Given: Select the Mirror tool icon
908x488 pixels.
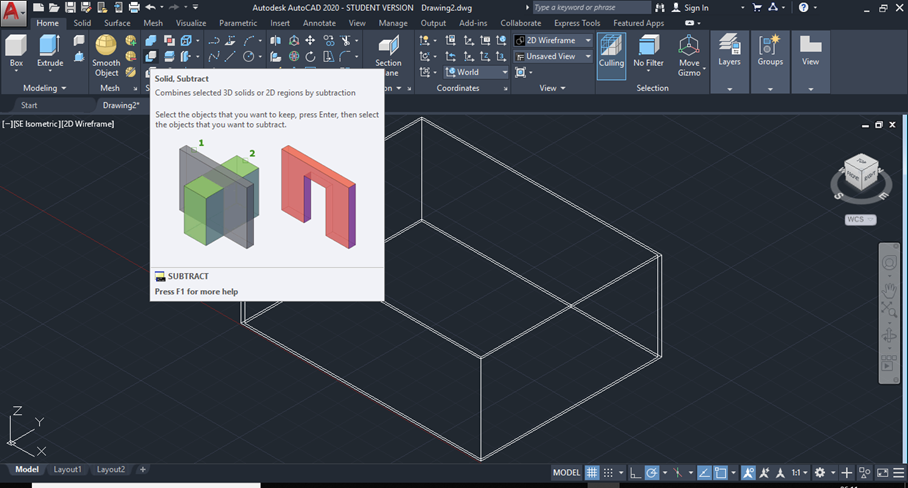Looking at the screenshot, I should coord(276,41).
